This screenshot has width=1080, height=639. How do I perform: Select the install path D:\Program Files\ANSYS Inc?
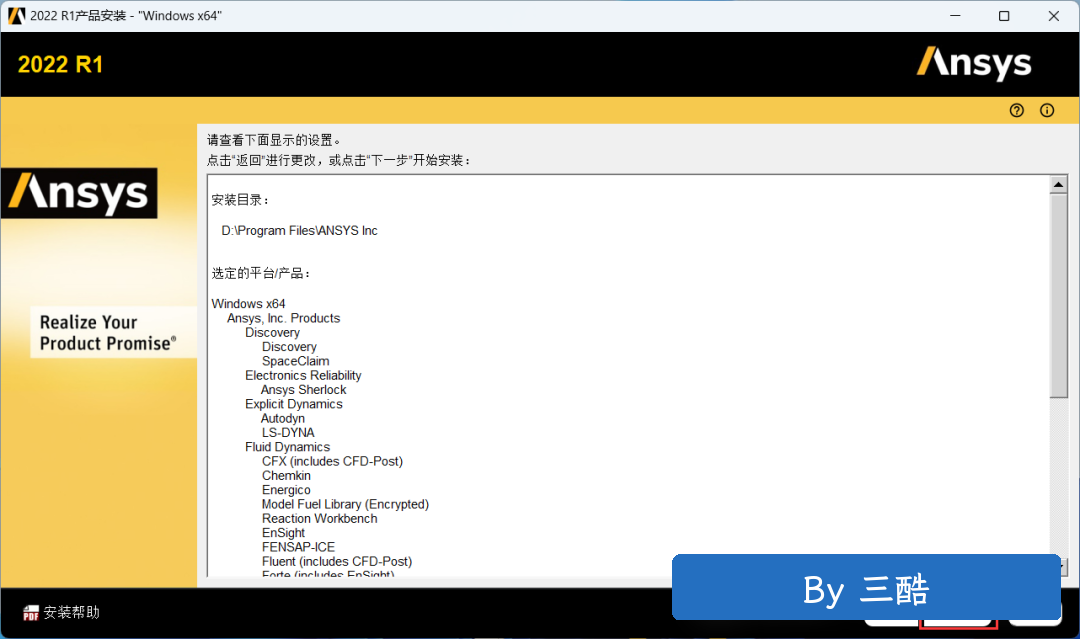tap(300, 231)
